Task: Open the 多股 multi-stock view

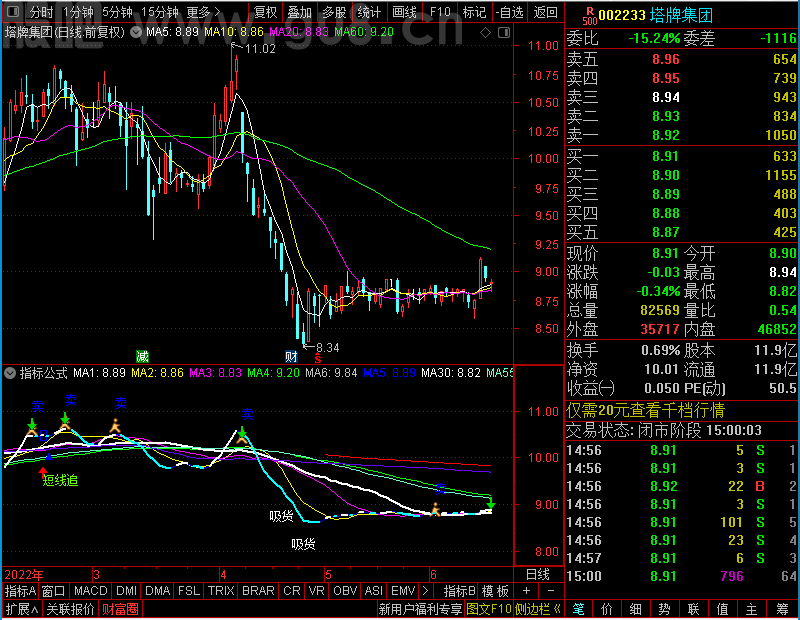Action: point(334,12)
